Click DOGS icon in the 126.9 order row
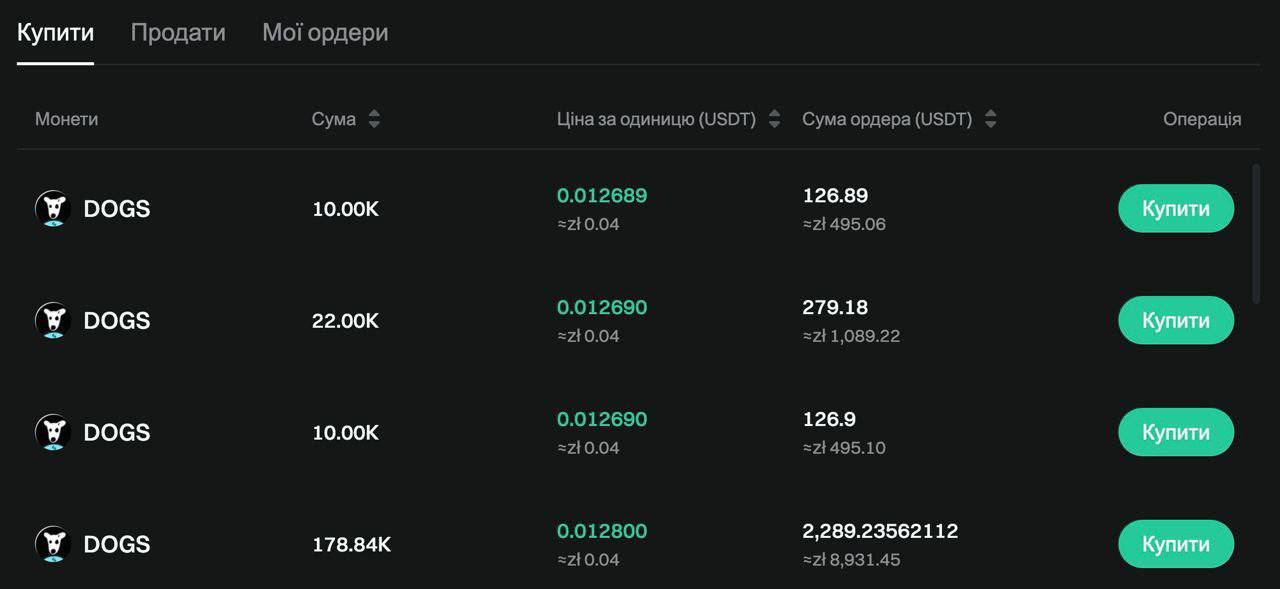 tap(53, 433)
